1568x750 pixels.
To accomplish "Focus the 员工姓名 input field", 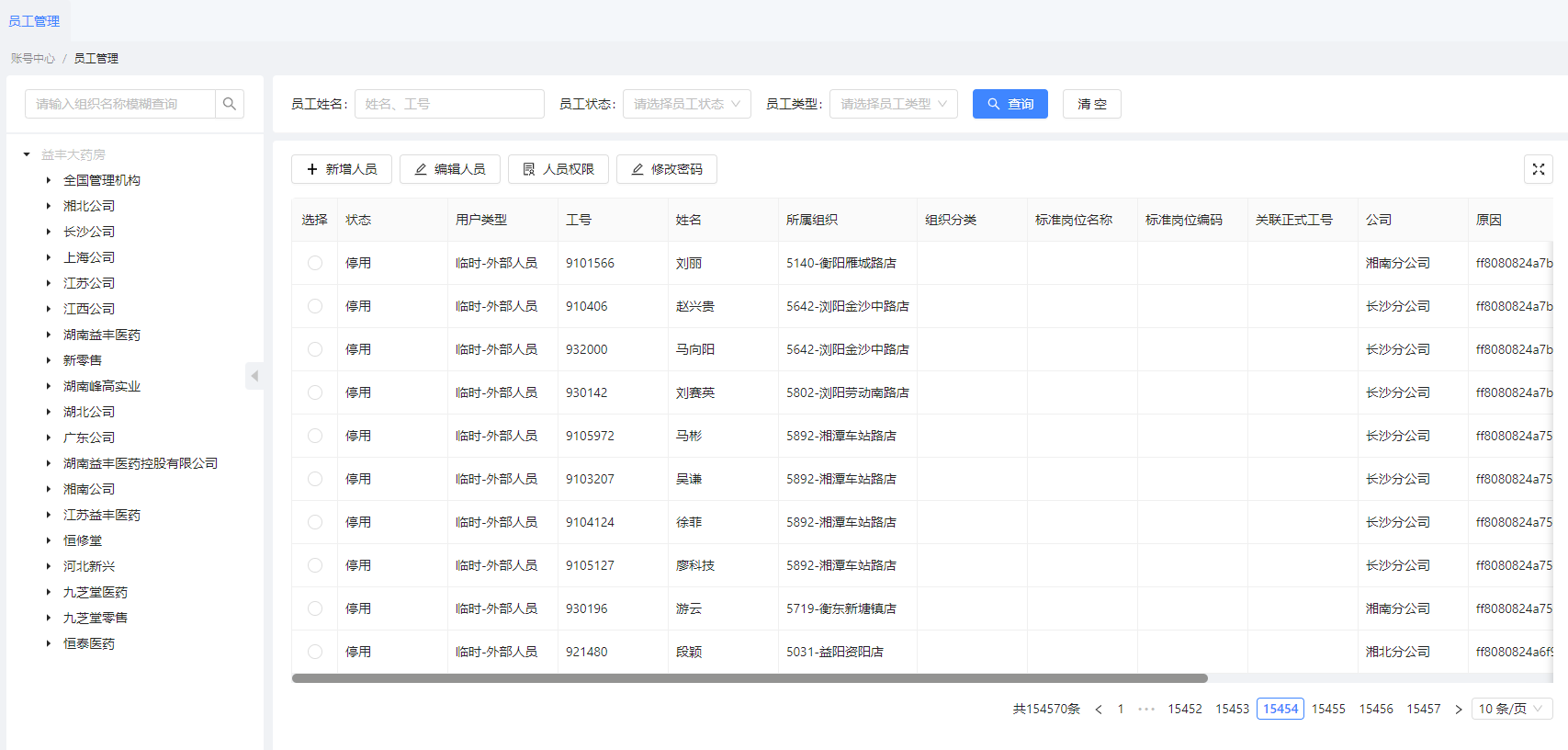I will (x=449, y=104).
